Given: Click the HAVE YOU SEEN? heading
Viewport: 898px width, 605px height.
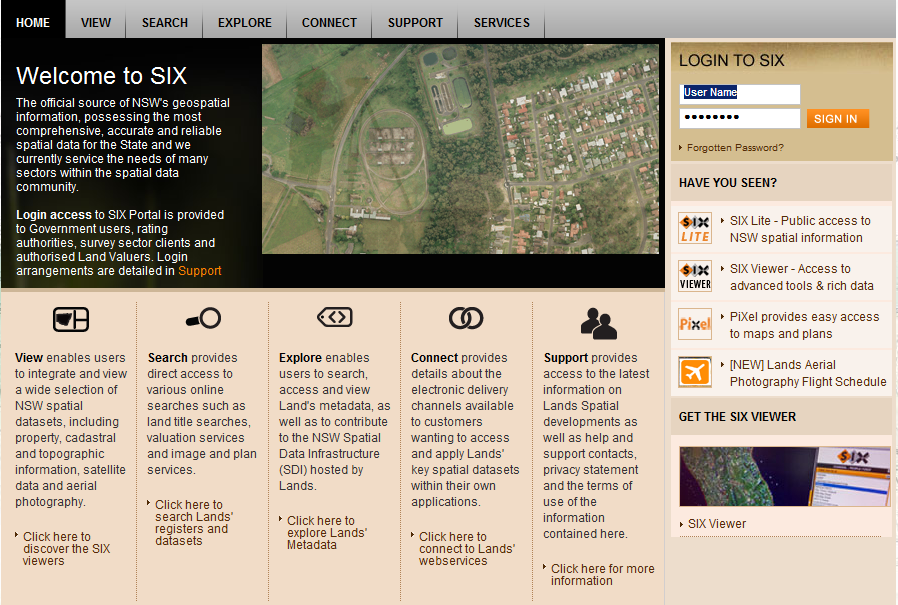Looking at the screenshot, I should (727, 183).
